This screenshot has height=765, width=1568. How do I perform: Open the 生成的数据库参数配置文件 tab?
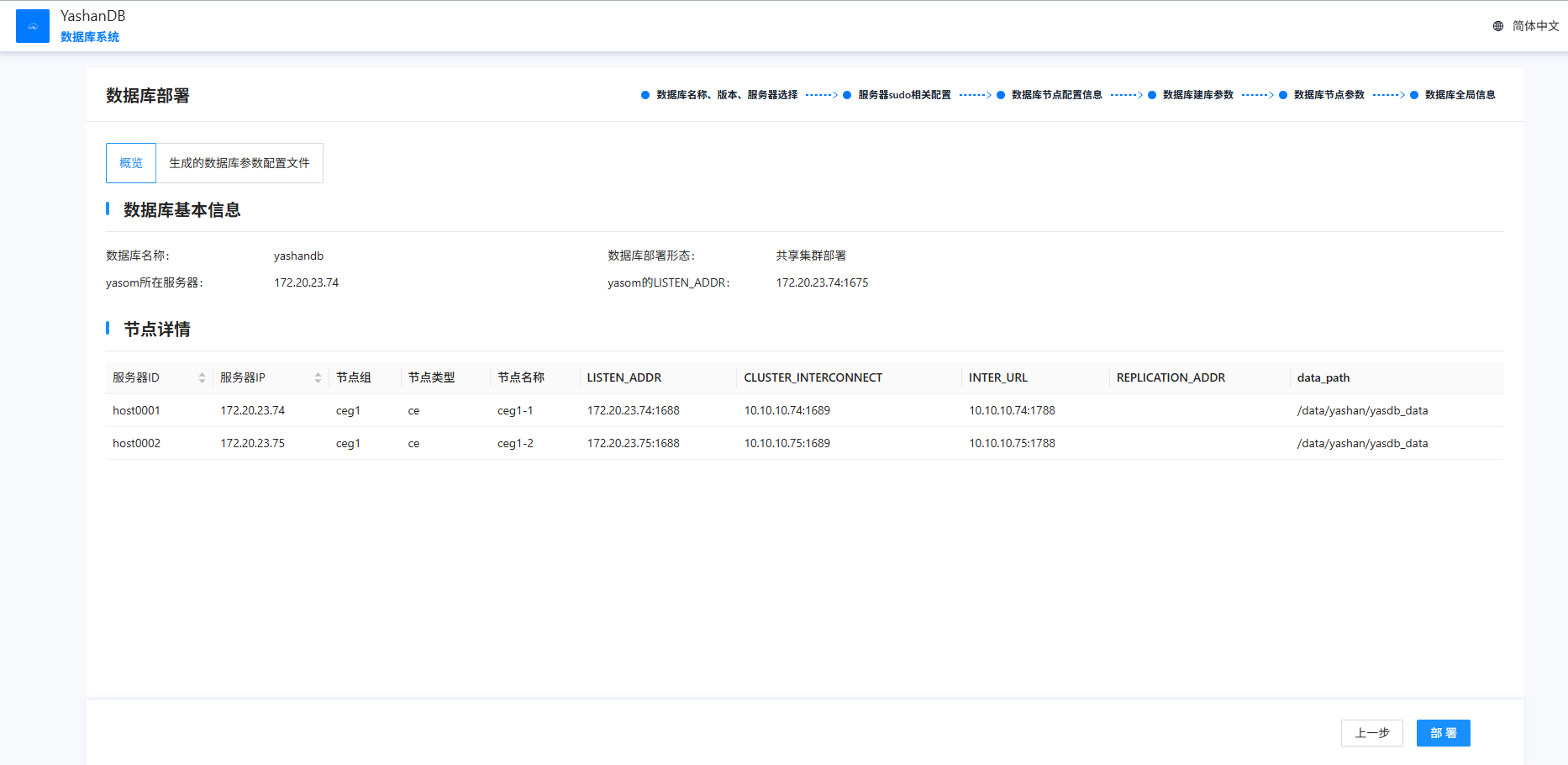239,163
